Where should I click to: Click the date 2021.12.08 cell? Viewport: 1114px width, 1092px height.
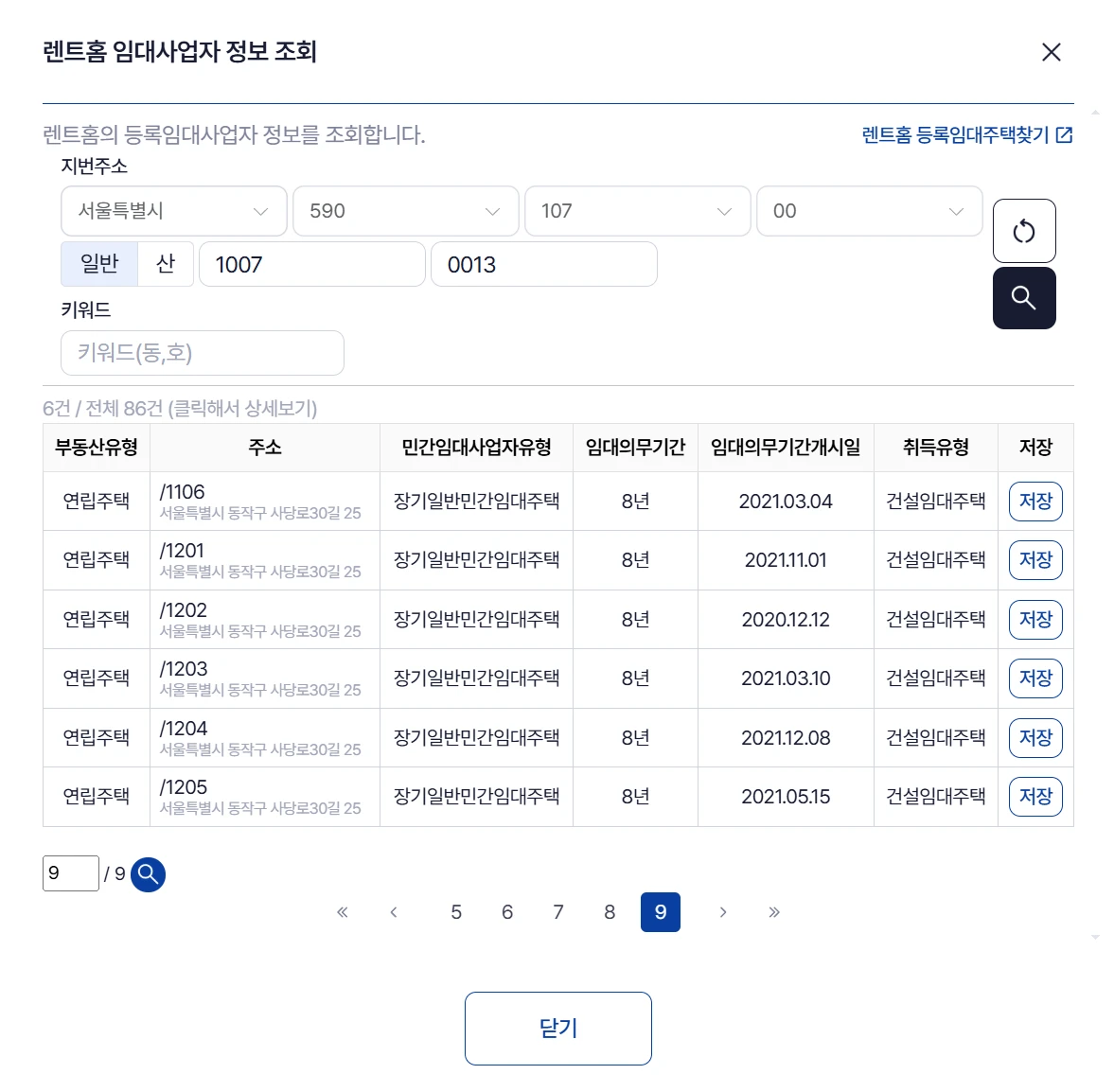(786, 737)
